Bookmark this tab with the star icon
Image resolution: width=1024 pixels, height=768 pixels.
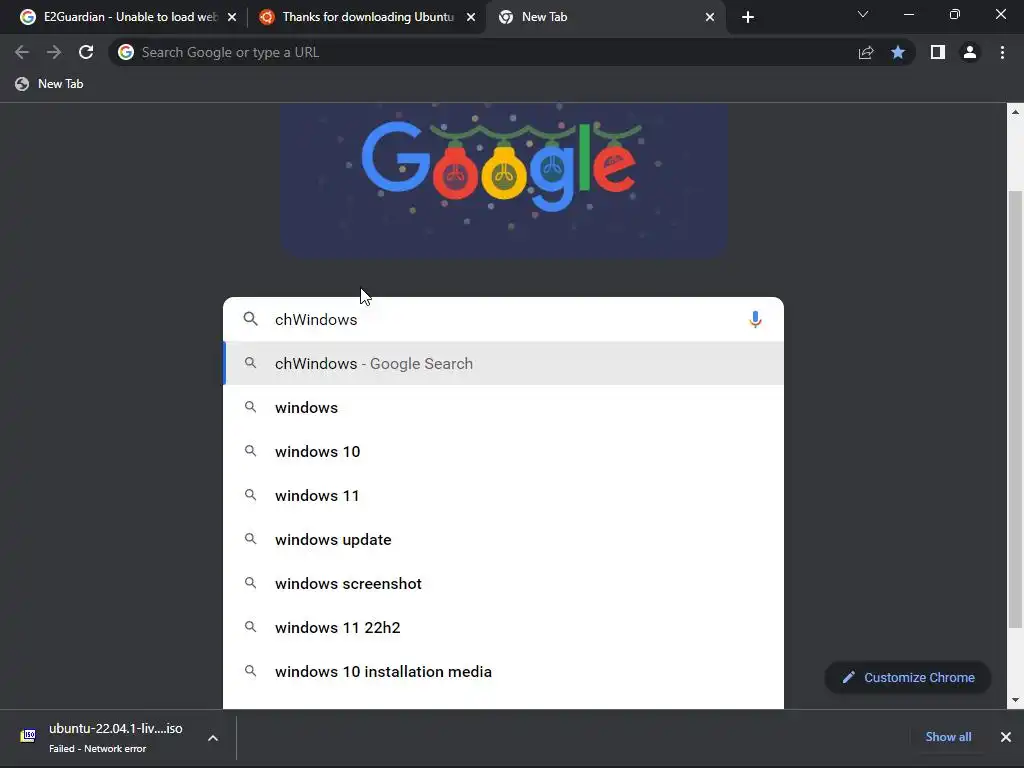898,52
